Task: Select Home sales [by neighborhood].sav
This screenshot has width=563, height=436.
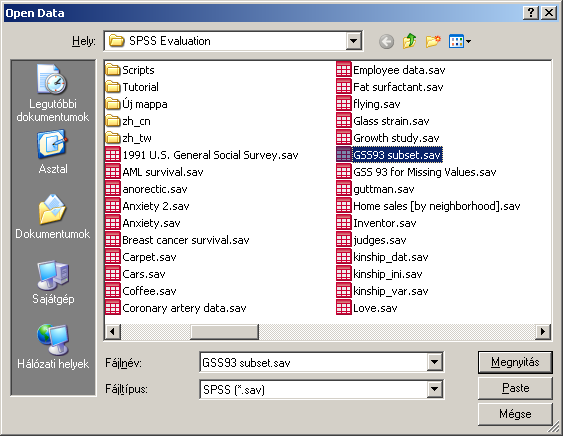Action: (437, 206)
